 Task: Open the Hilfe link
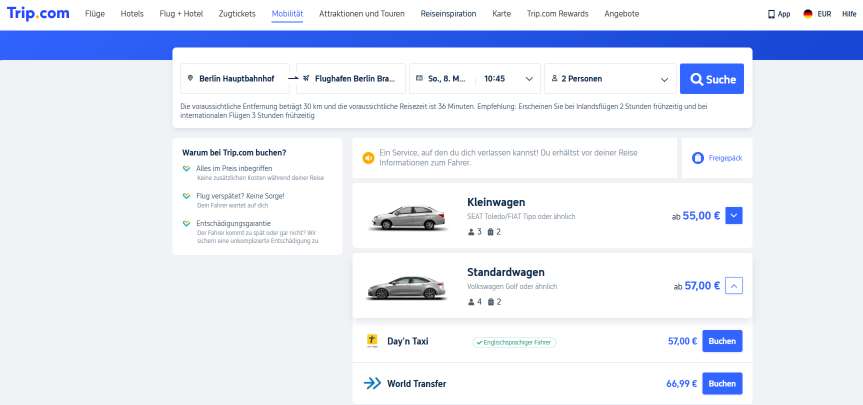tap(849, 14)
